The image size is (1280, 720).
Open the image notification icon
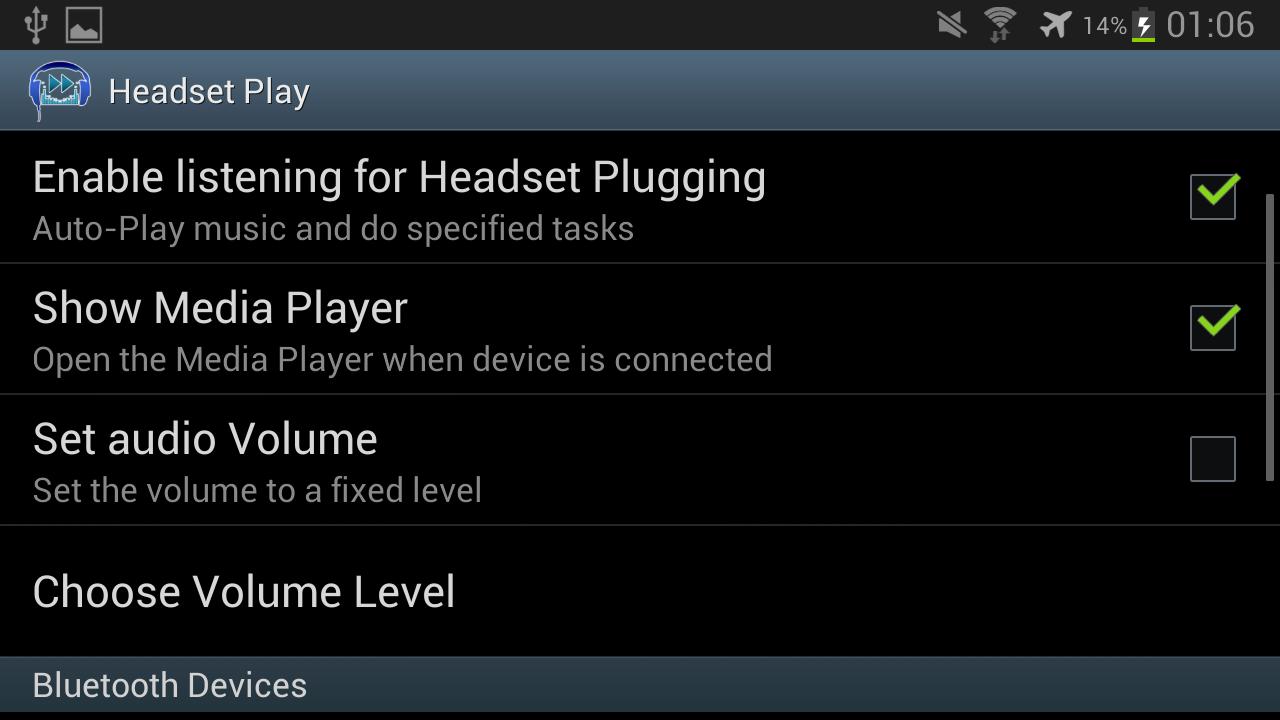pos(84,24)
